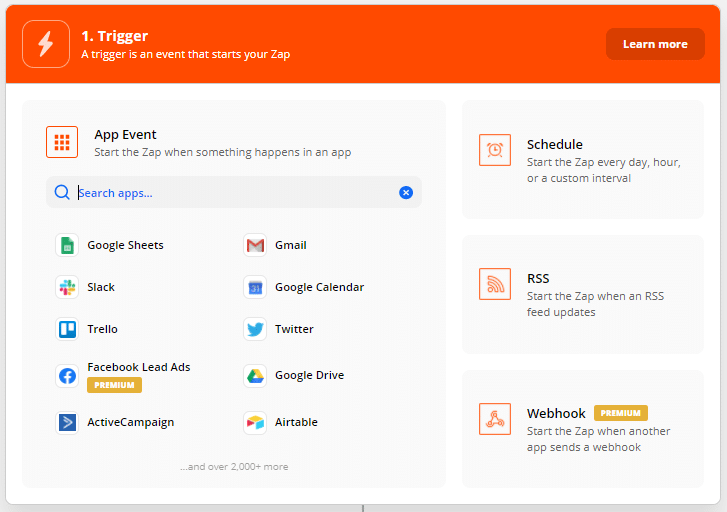Screen dimensions: 727x512
Task: Click the Learn more button
Action: pos(655,44)
